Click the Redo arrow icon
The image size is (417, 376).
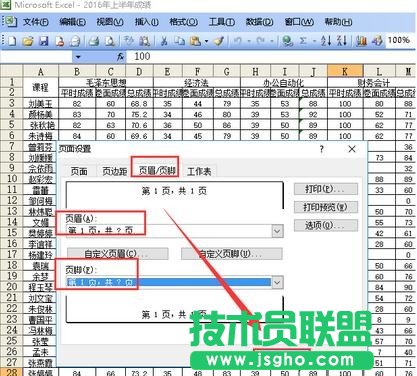coord(261,41)
